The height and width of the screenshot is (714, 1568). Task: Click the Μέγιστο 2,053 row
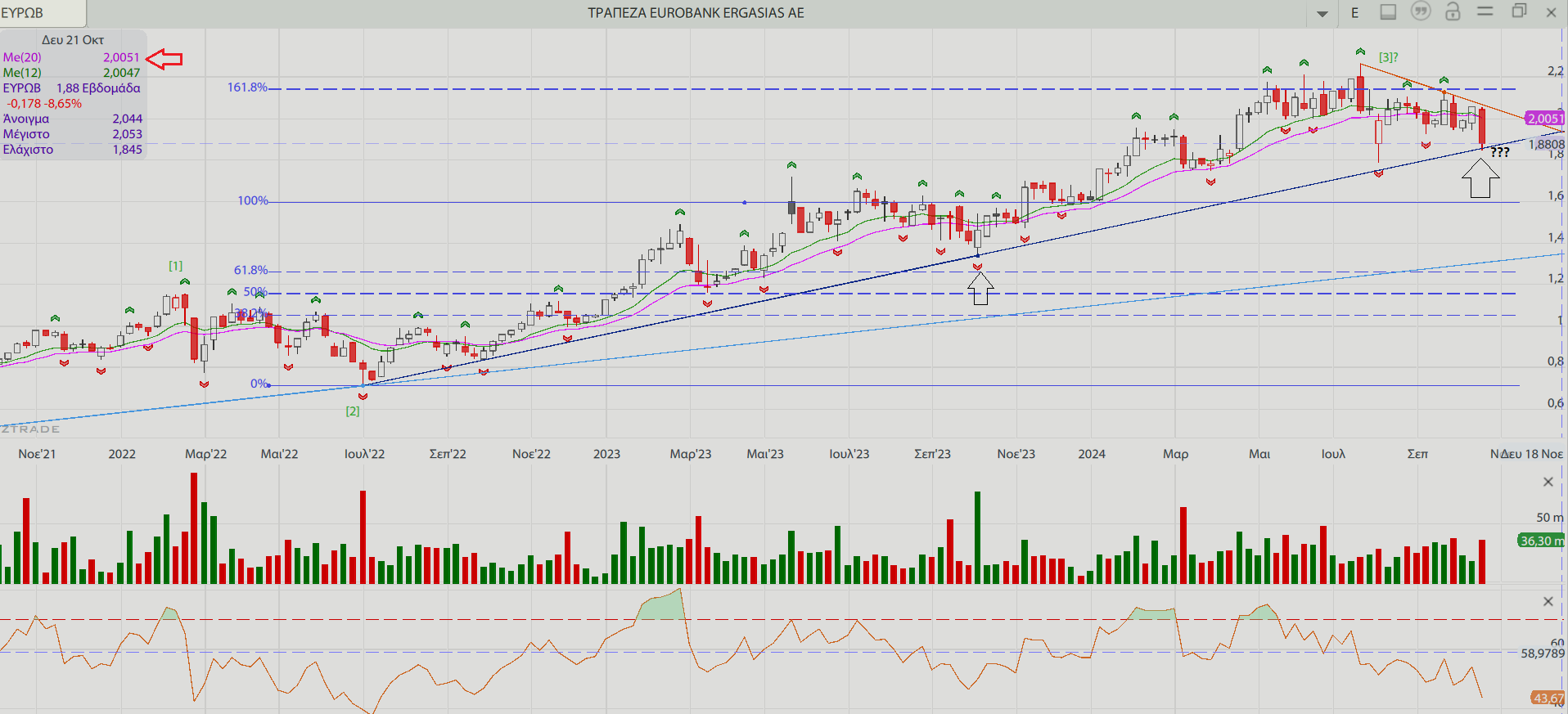pos(72,134)
